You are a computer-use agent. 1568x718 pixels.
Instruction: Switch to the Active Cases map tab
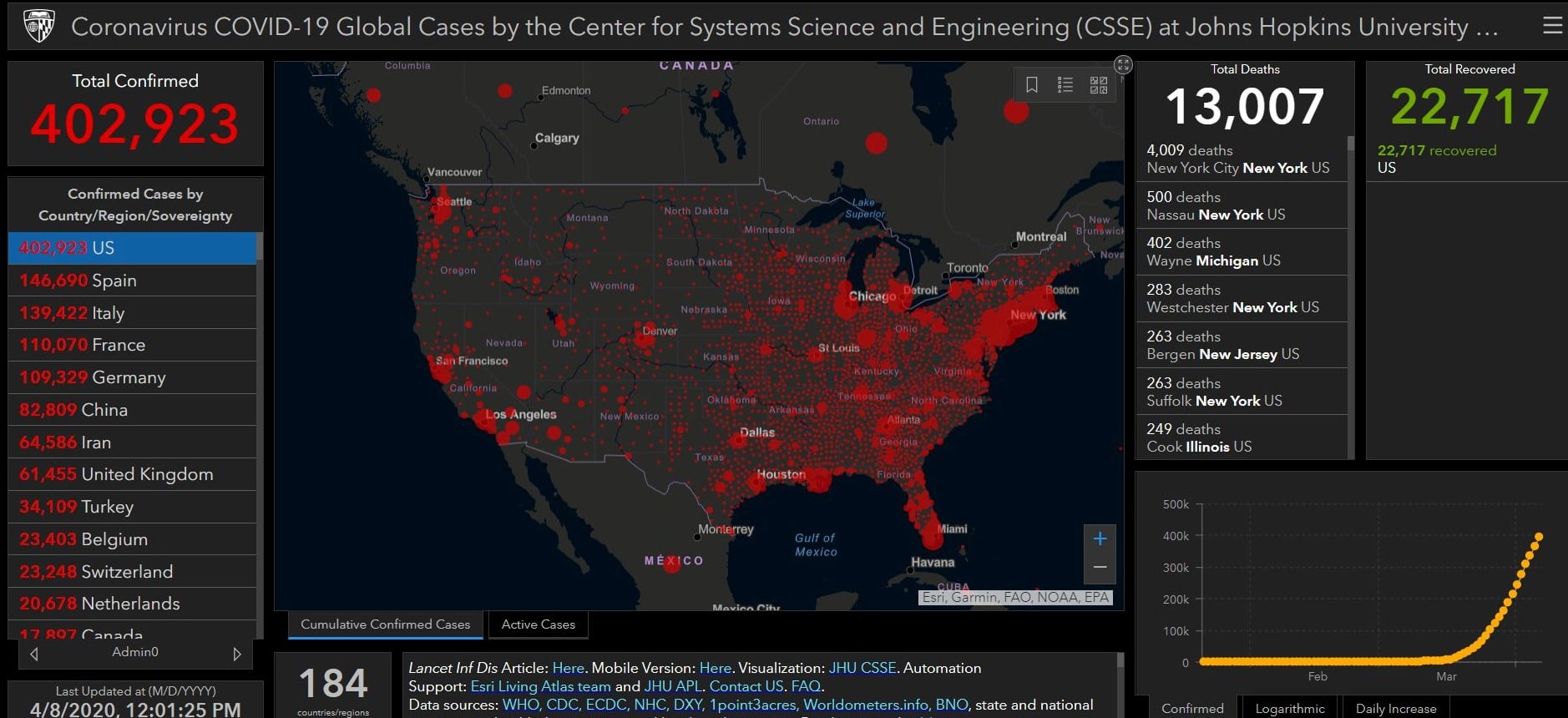[x=538, y=624]
